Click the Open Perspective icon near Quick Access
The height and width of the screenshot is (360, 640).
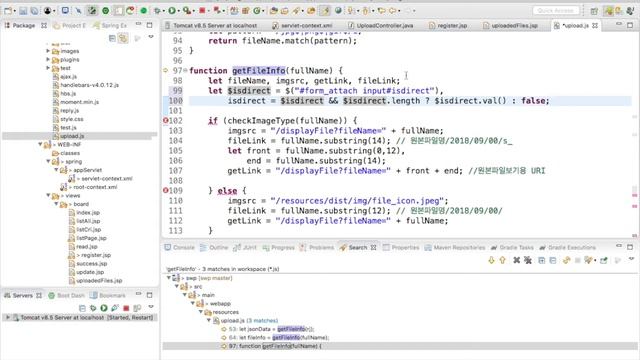point(594,11)
